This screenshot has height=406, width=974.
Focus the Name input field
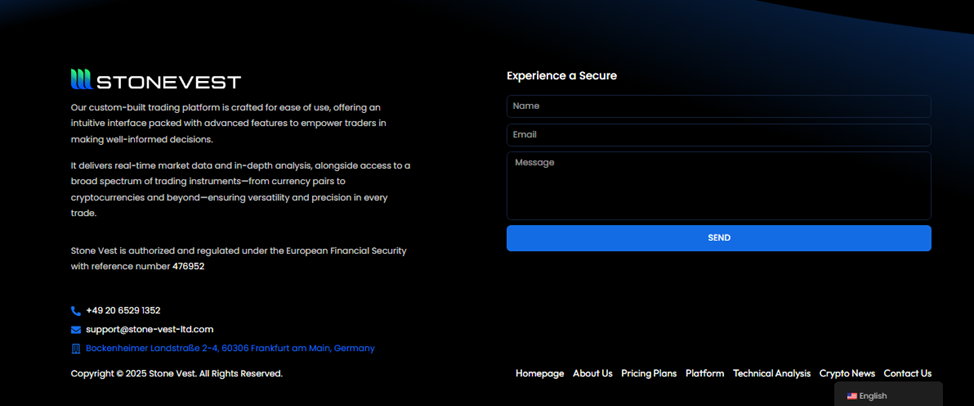pos(719,106)
